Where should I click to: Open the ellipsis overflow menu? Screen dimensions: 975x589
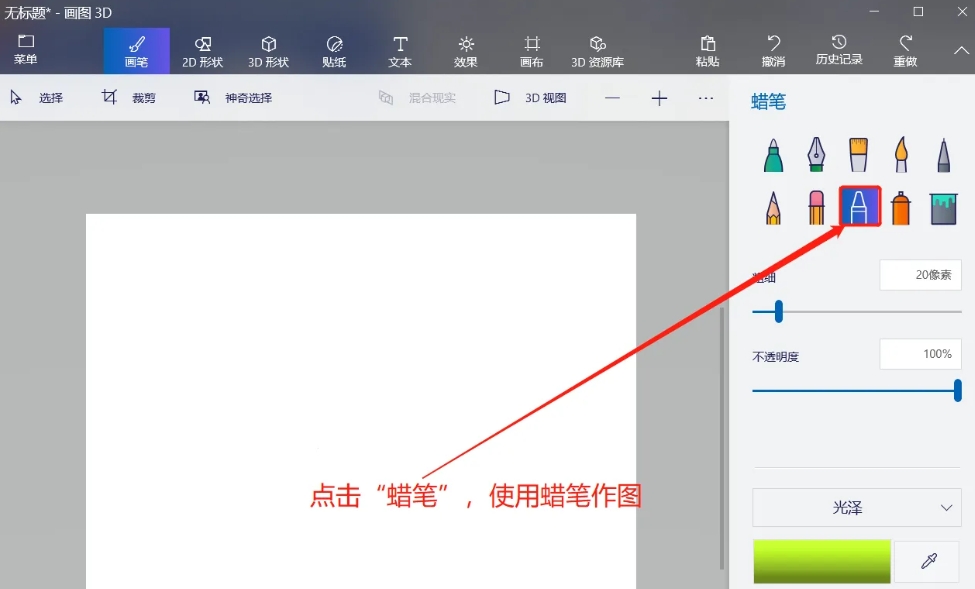pos(706,97)
